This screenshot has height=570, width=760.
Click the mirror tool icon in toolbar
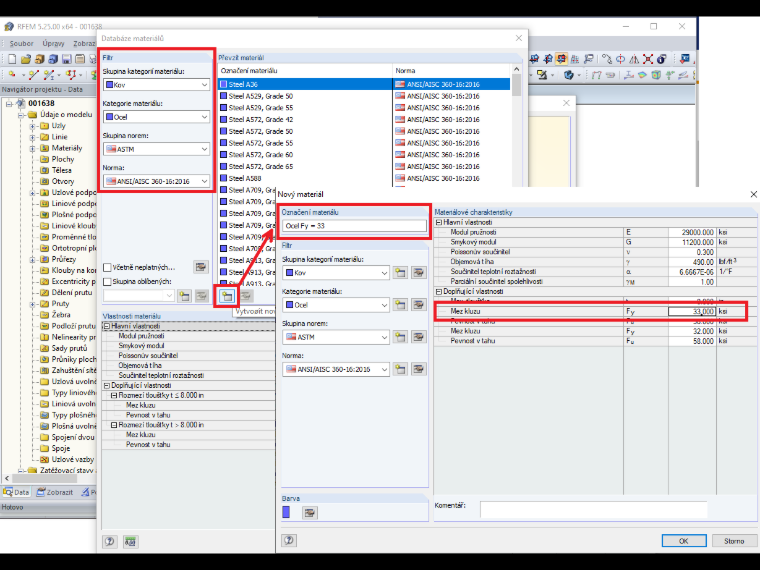tap(634, 59)
